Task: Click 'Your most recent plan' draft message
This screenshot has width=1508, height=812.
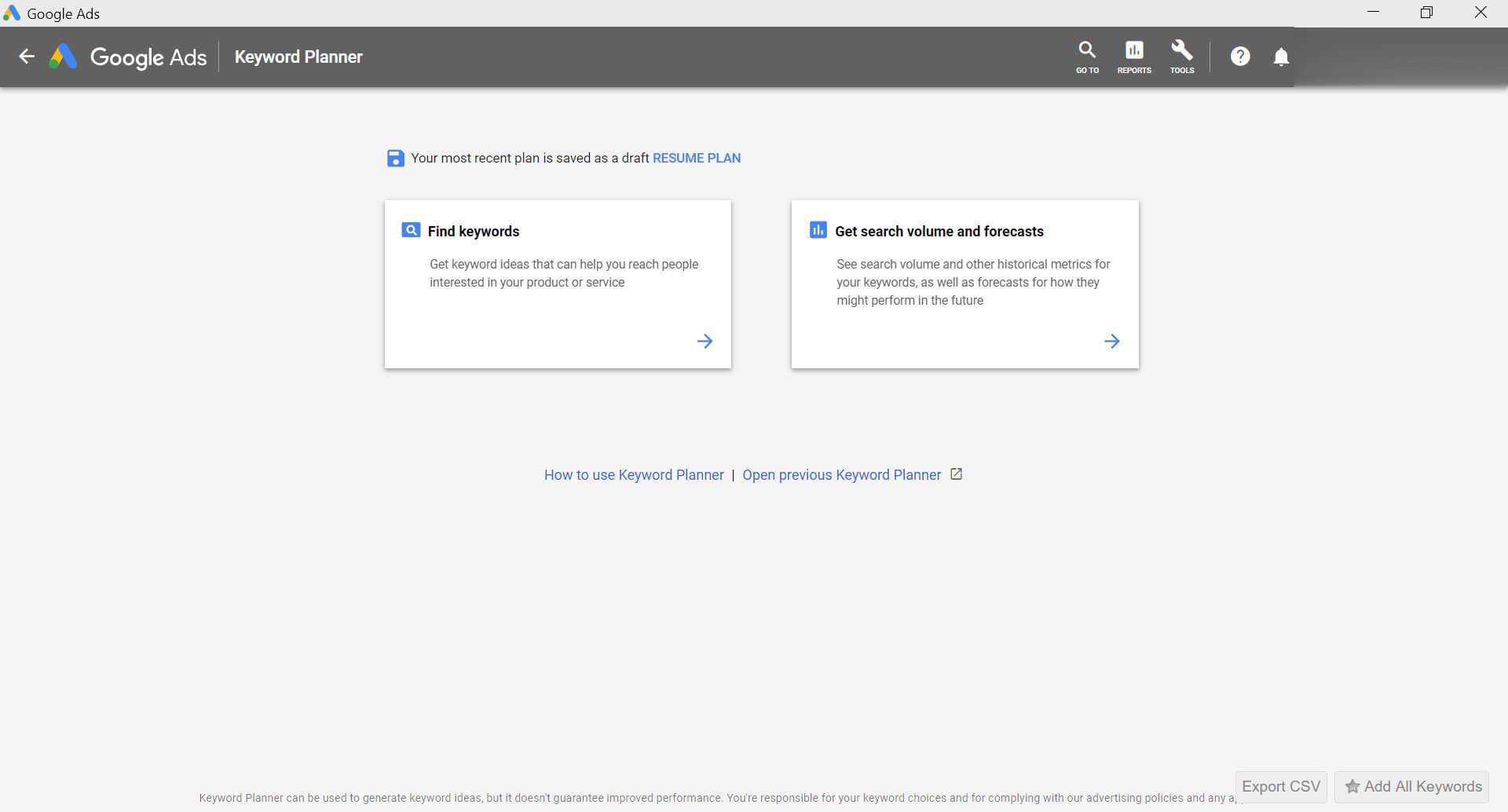Action: click(x=530, y=158)
